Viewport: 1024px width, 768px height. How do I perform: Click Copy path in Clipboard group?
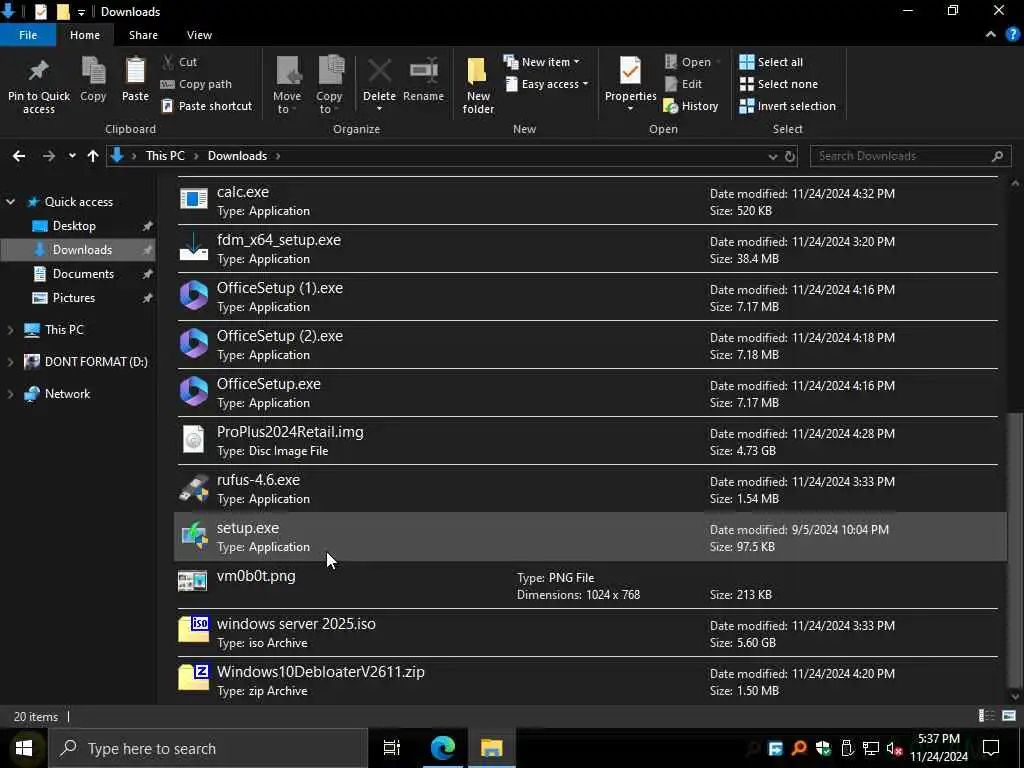click(196, 84)
